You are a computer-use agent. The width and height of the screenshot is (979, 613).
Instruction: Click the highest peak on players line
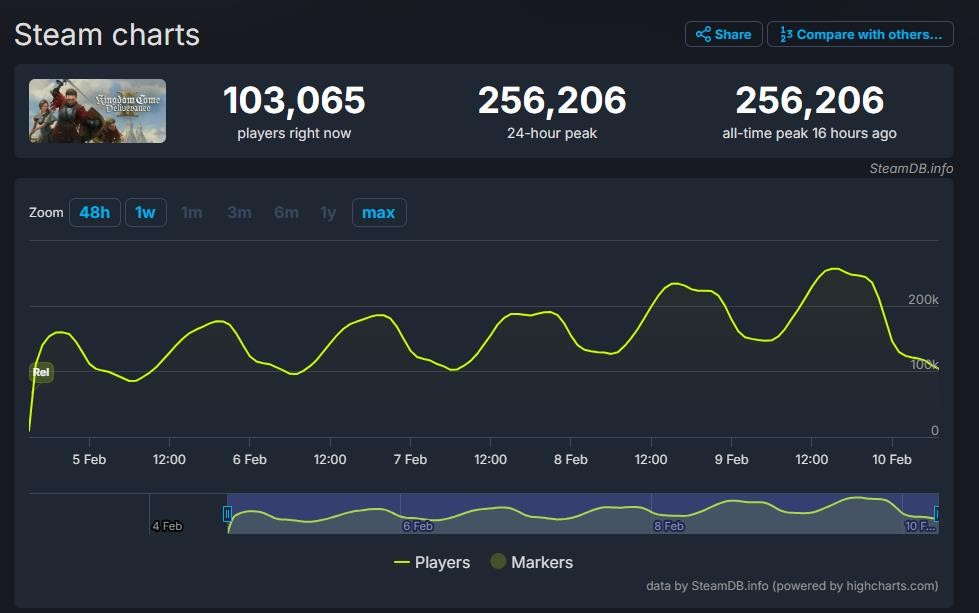(834, 268)
